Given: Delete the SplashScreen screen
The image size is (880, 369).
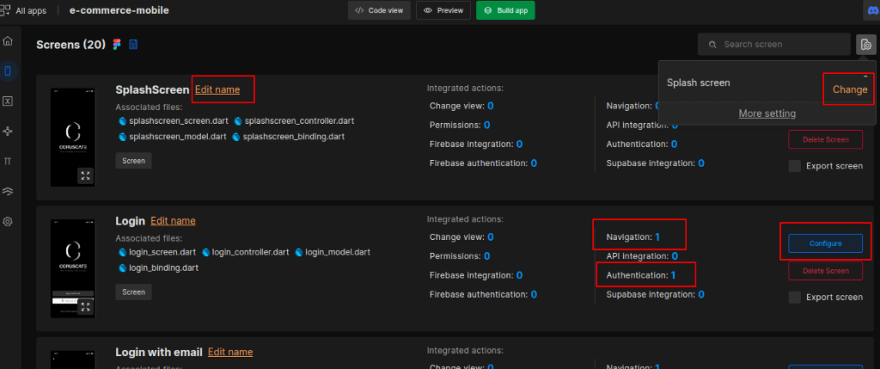Looking at the screenshot, I should pos(826,139).
